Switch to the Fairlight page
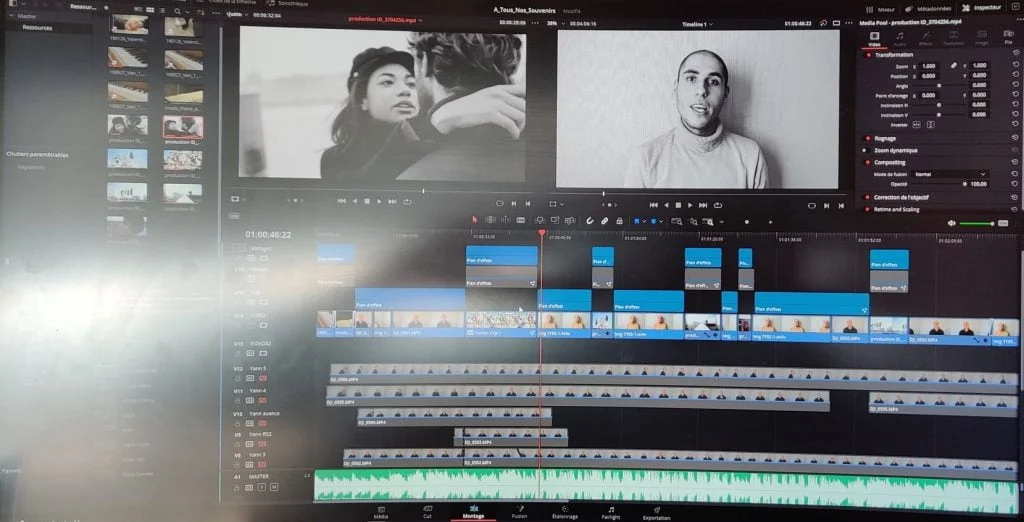The width and height of the screenshot is (1024, 522). tap(611, 512)
